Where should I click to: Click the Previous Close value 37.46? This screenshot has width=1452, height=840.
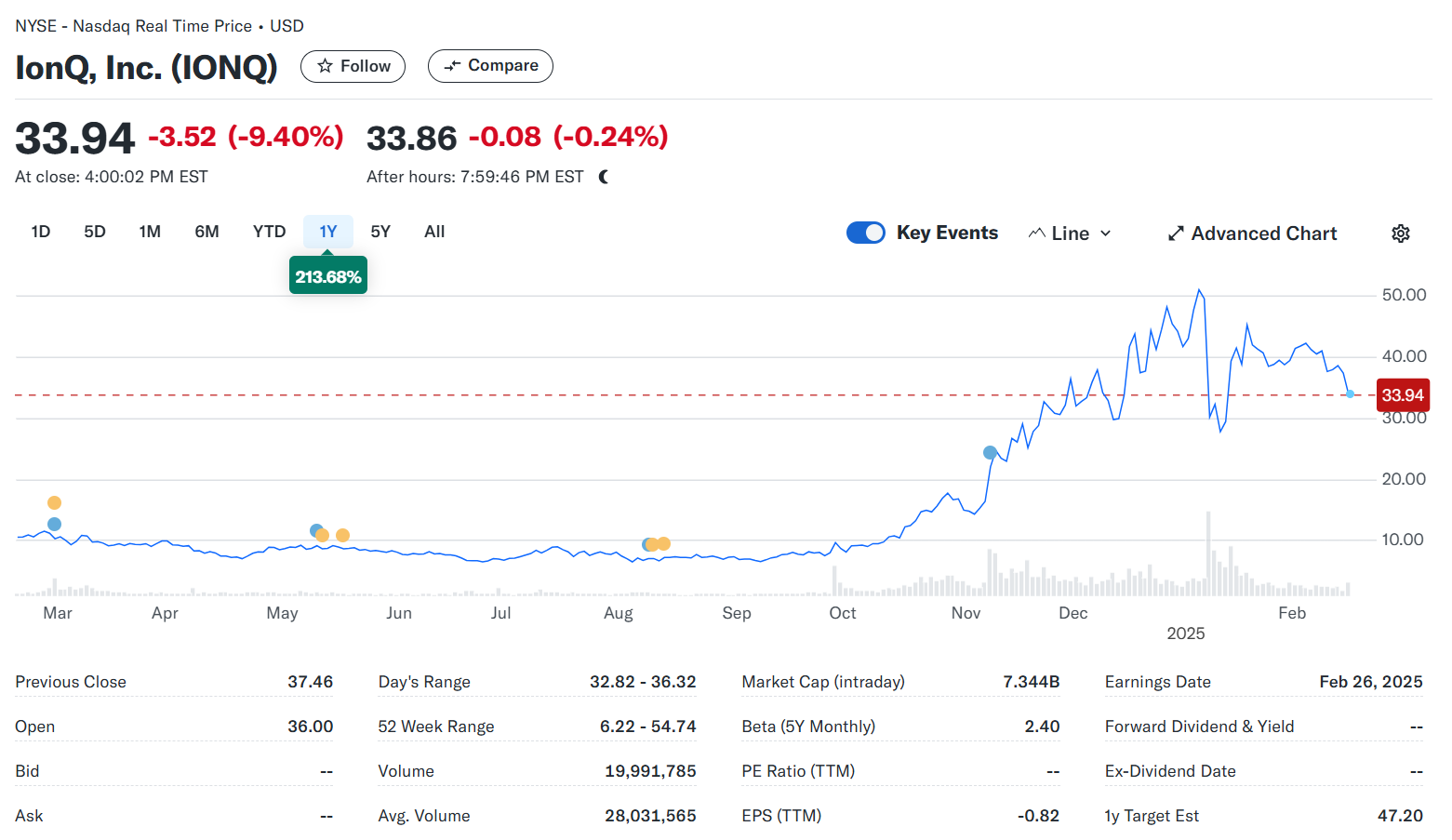pos(310,682)
